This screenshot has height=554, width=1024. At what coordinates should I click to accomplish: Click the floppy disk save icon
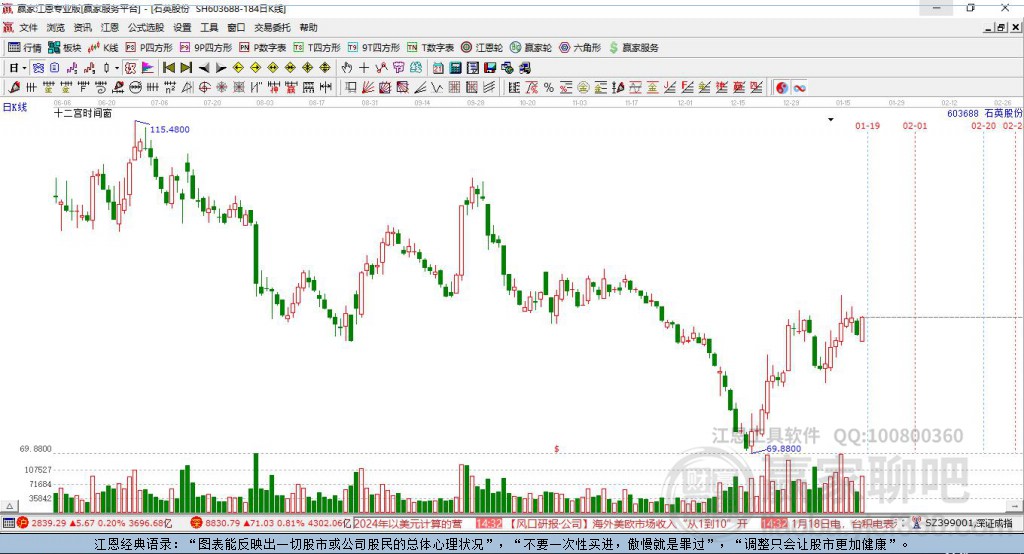(490, 68)
